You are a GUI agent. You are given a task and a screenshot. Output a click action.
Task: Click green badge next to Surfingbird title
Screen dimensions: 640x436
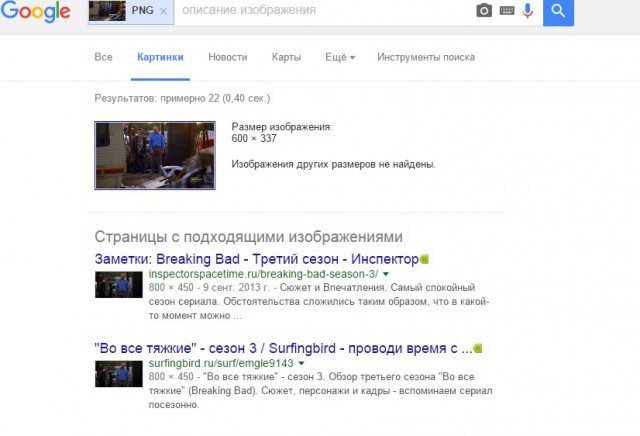478,349
